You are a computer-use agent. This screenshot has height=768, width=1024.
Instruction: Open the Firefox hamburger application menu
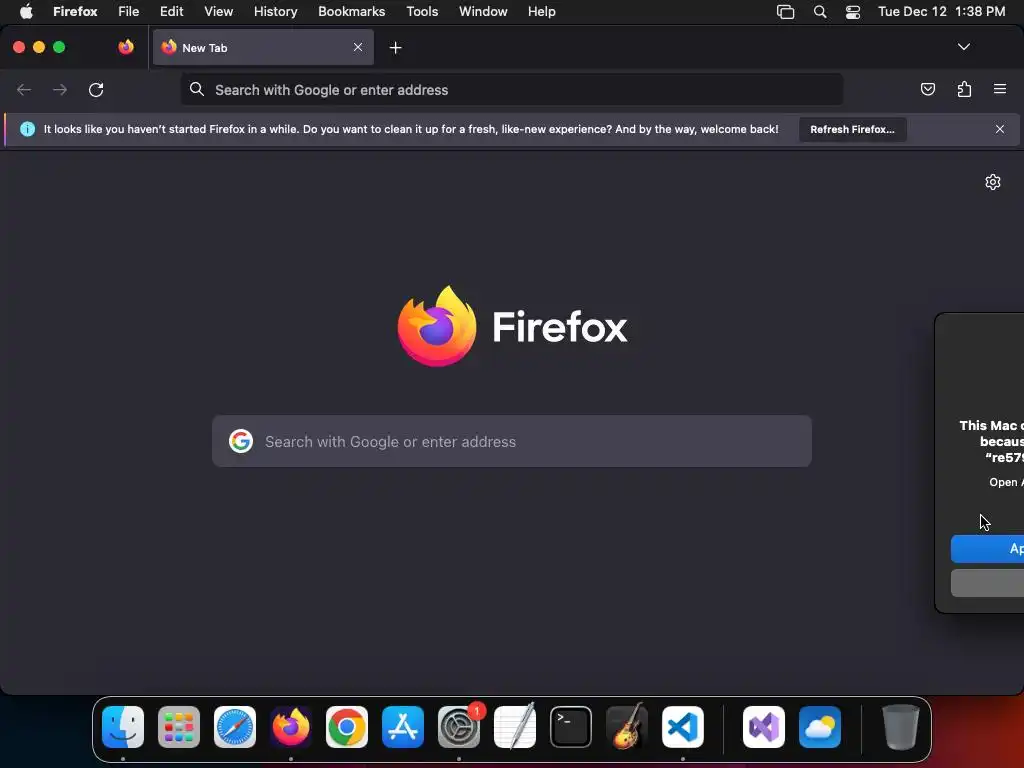[x=1000, y=89]
